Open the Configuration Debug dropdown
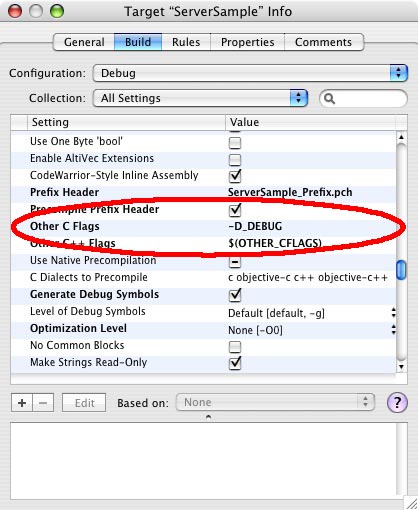The height and width of the screenshot is (510, 418). [250, 73]
